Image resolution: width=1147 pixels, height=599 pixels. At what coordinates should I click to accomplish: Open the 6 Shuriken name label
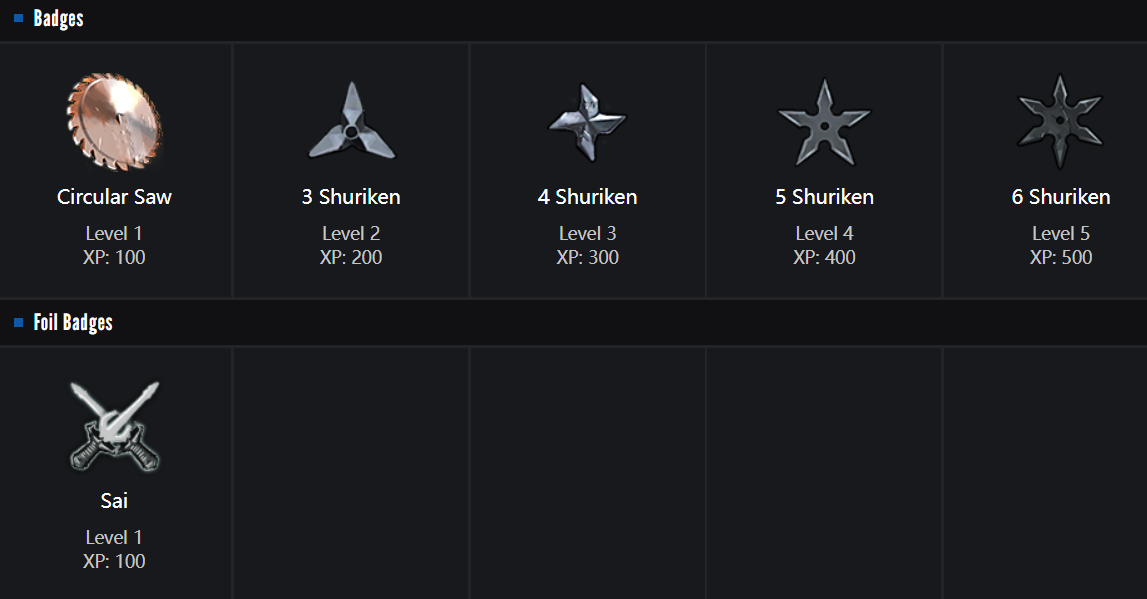tap(1060, 197)
